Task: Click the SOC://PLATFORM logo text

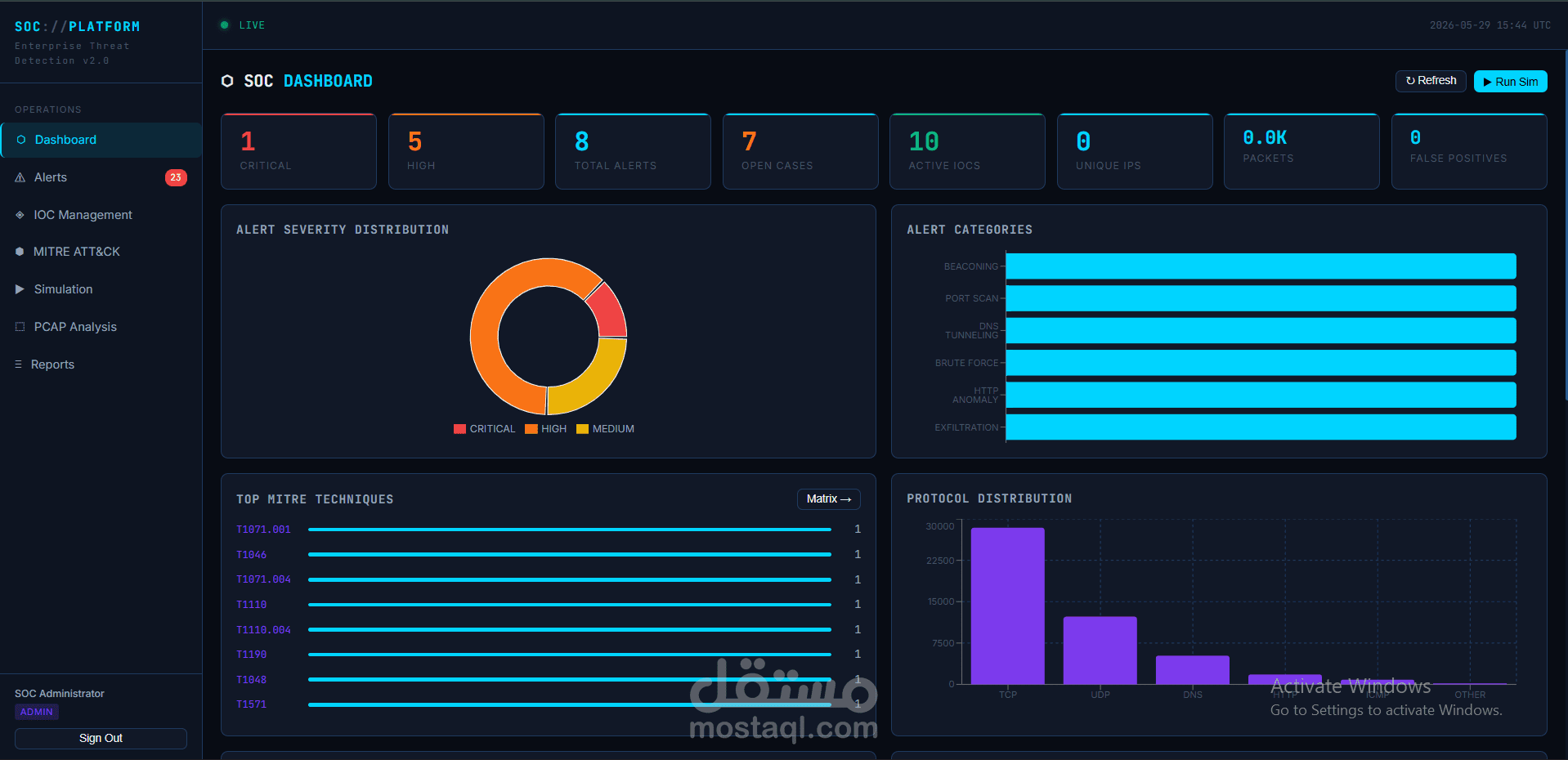Action: coord(78,26)
